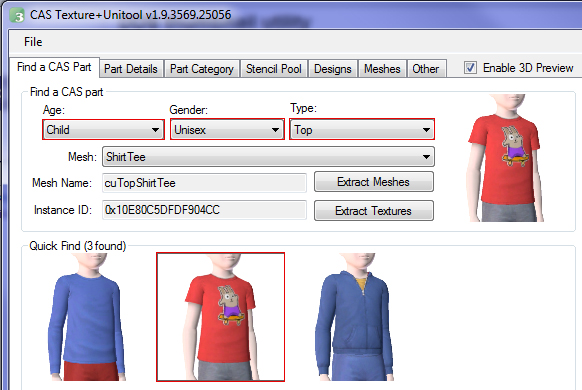Click the Extract Meshes button

click(374, 182)
